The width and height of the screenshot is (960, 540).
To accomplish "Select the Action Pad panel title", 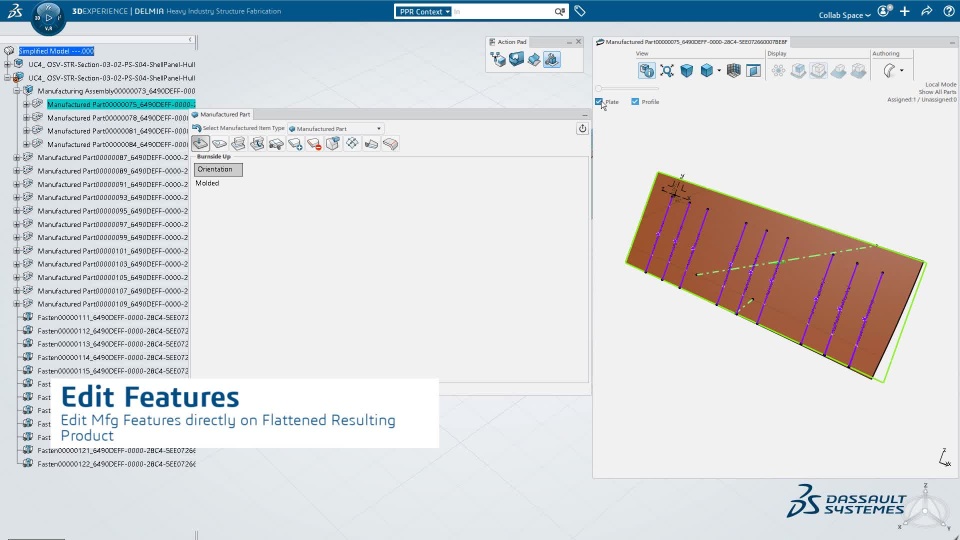I will coord(512,42).
